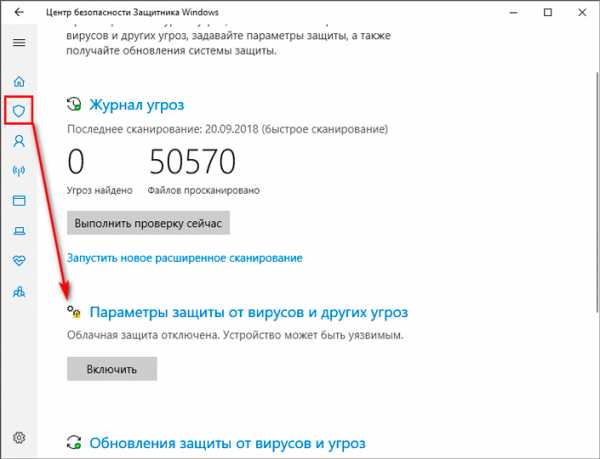The height and width of the screenshot is (459, 600).
Task: Open the device performance and health heart icon
Action: coord(19,260)
